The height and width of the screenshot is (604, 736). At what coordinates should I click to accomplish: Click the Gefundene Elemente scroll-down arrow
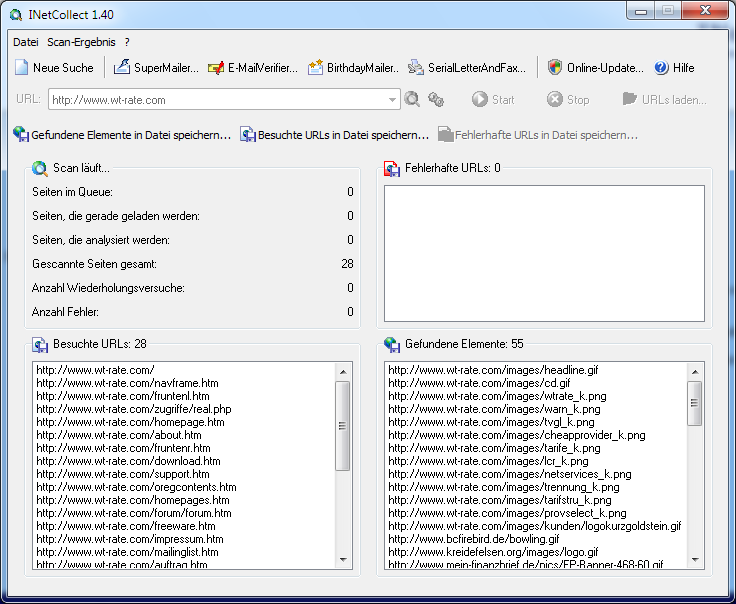point(695,559)
